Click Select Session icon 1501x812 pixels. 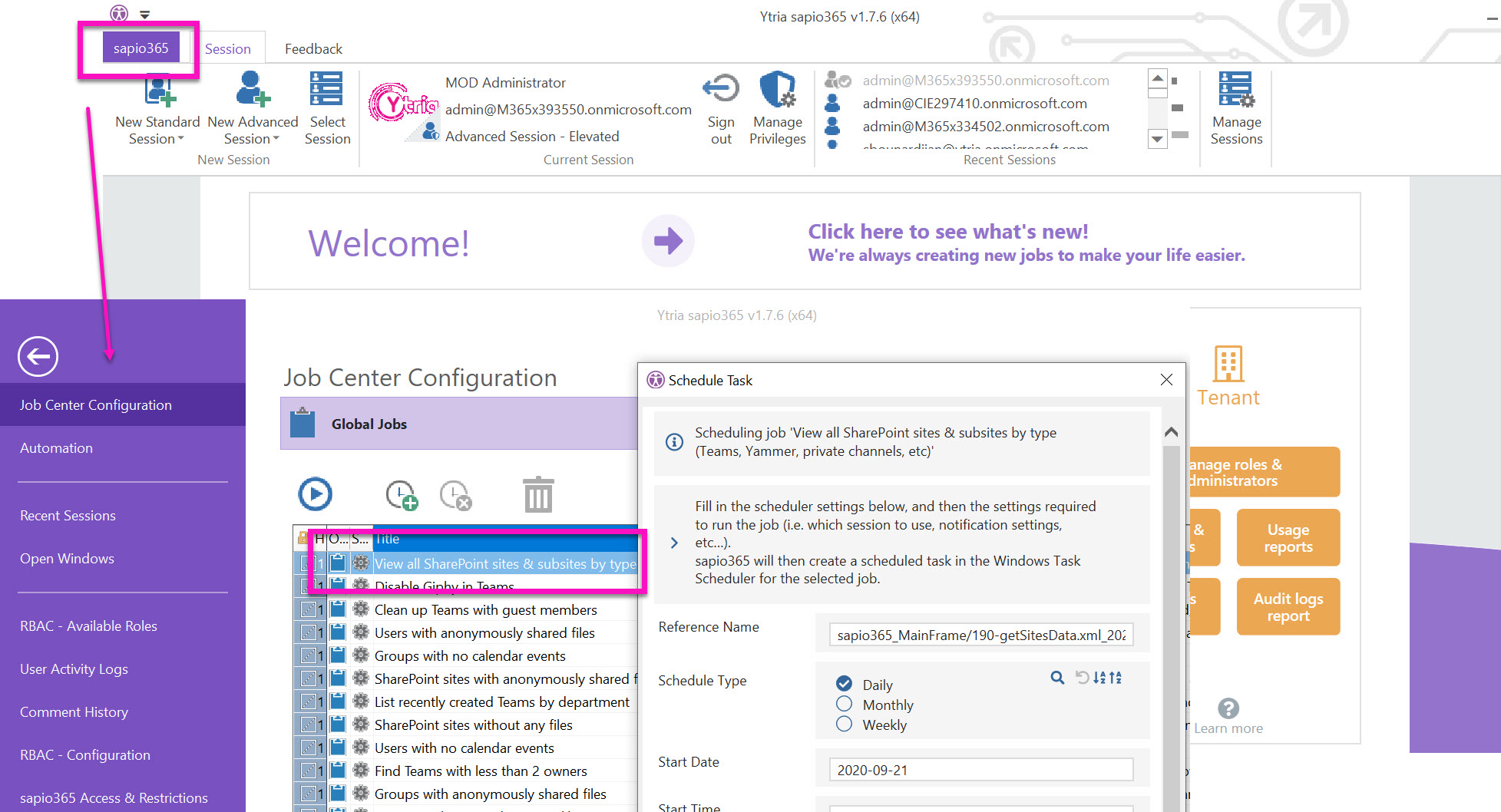(327, 89)
